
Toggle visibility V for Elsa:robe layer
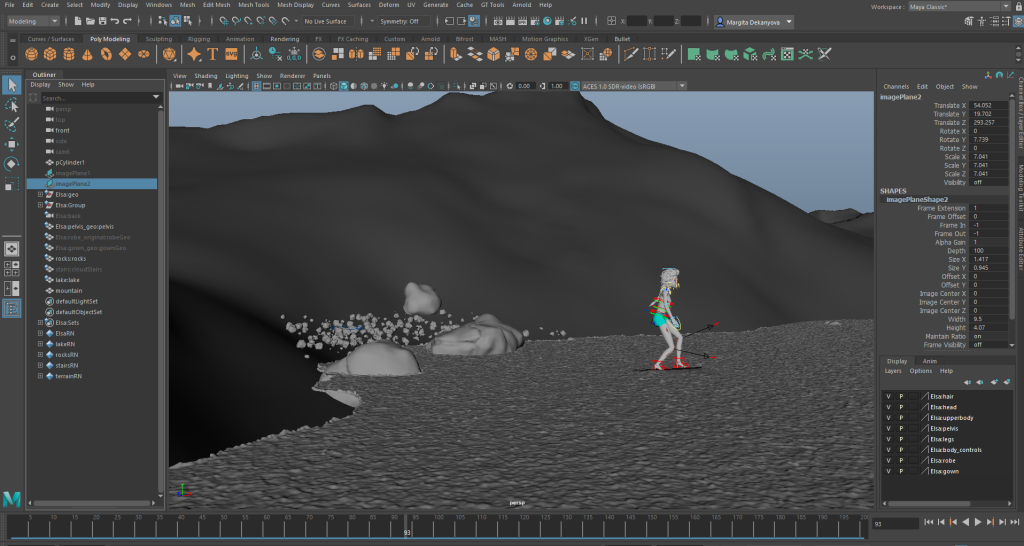(888, 460)
